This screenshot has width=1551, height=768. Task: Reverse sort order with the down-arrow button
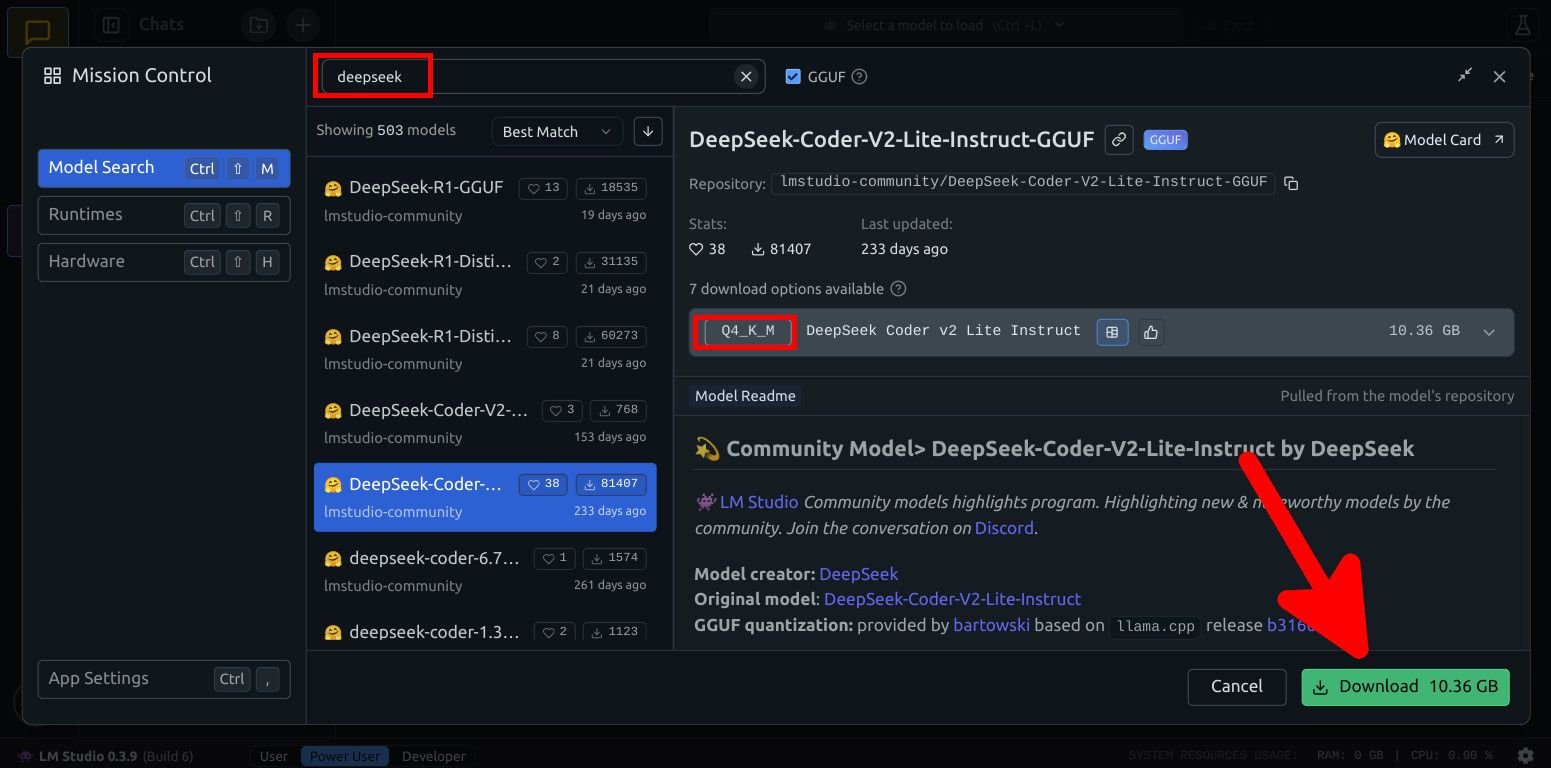(648, 131)
